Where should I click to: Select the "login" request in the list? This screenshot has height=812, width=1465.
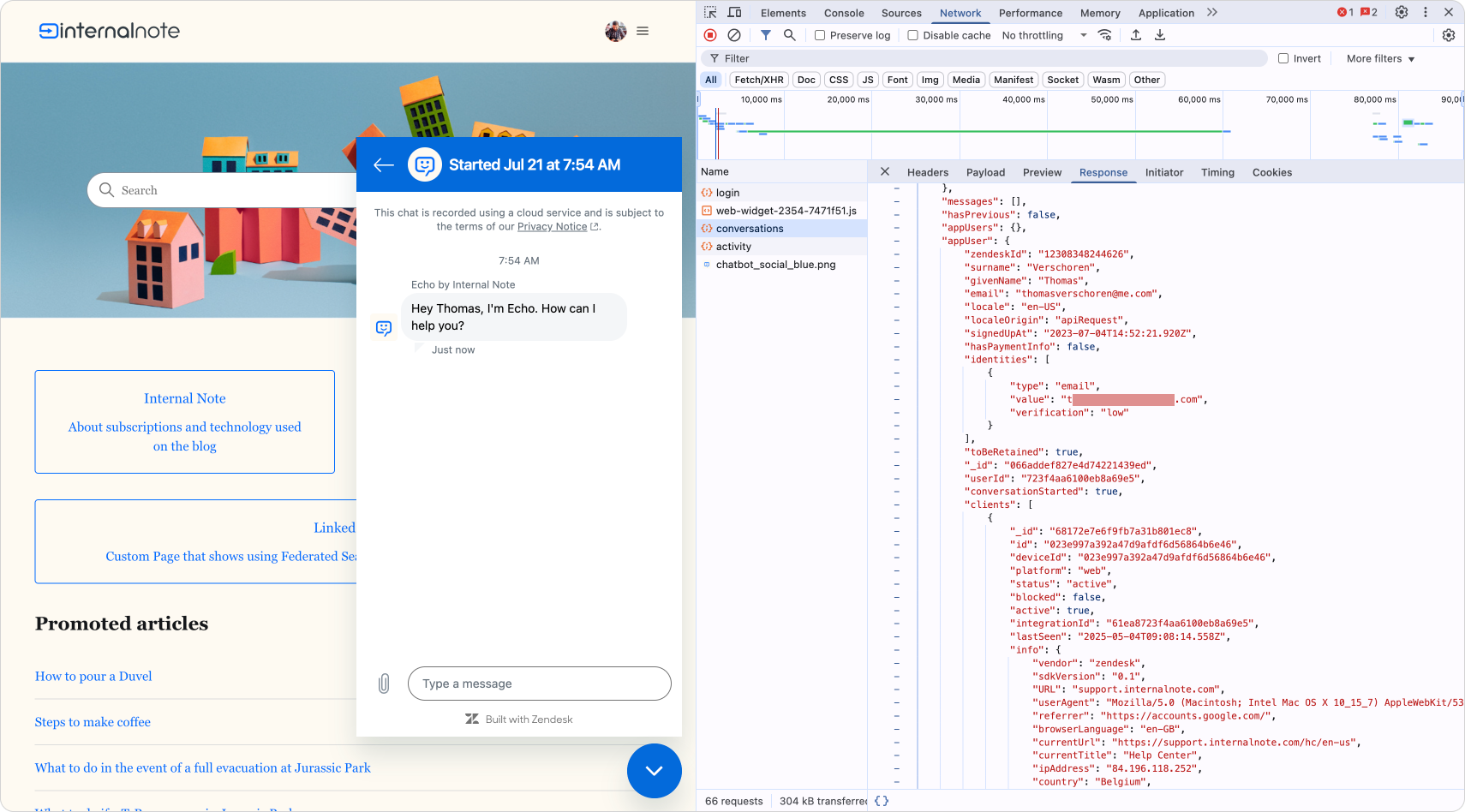pos(782,193)
